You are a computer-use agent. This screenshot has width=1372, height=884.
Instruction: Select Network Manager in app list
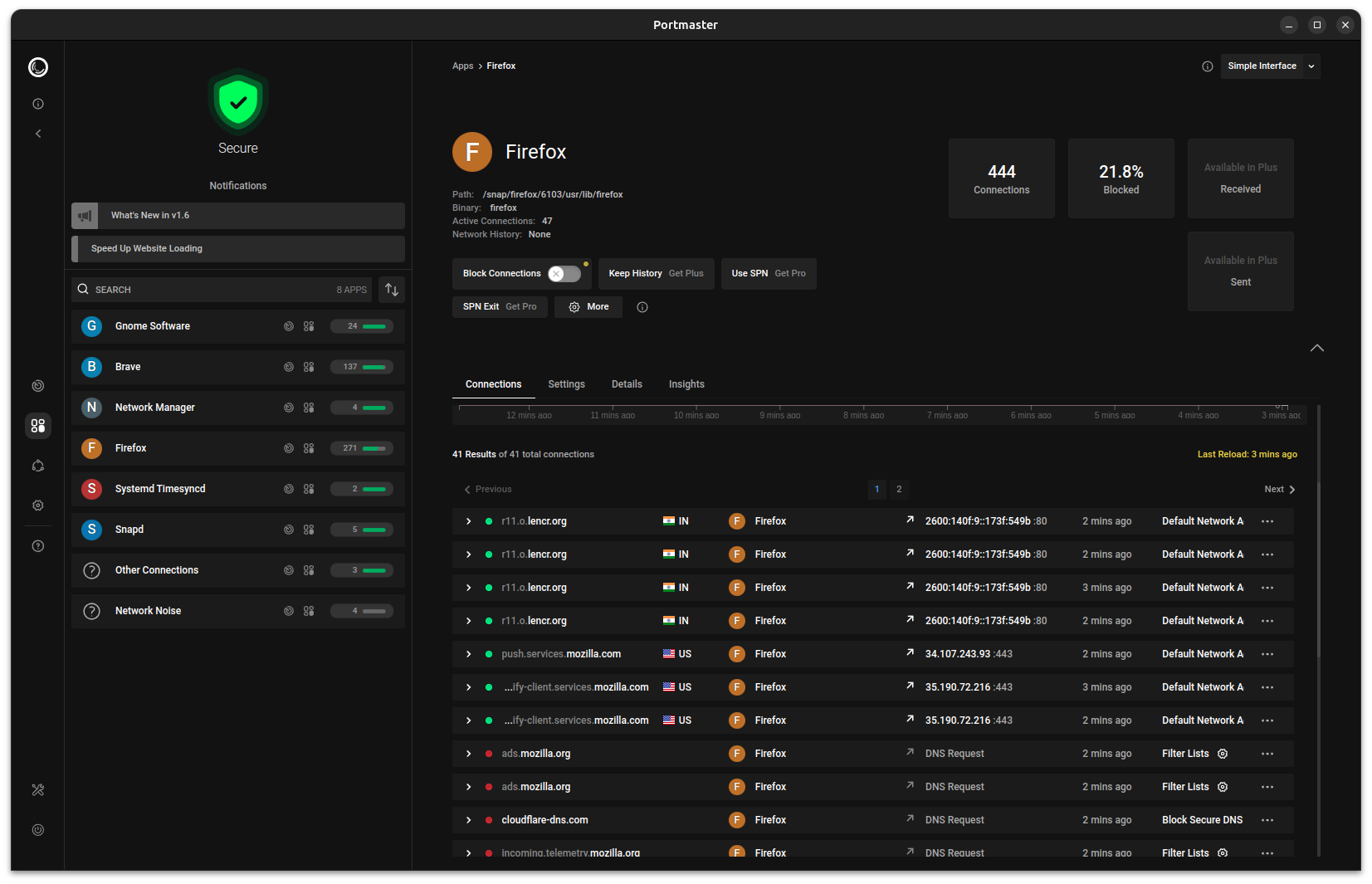pos(238,408)
